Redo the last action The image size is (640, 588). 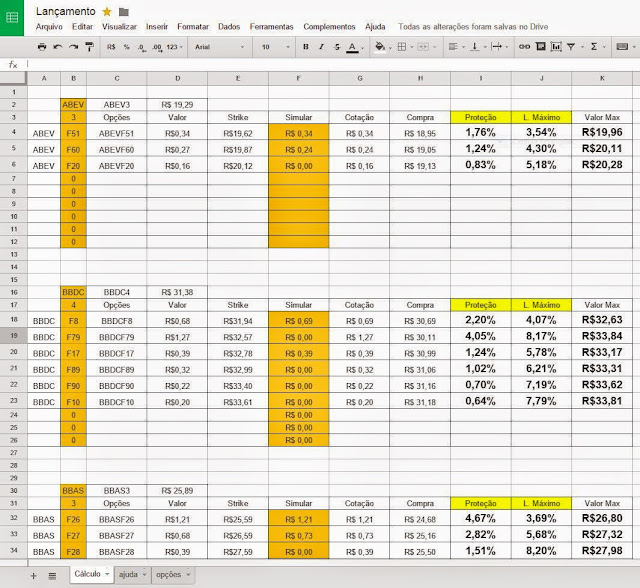(x=73, y=47)
